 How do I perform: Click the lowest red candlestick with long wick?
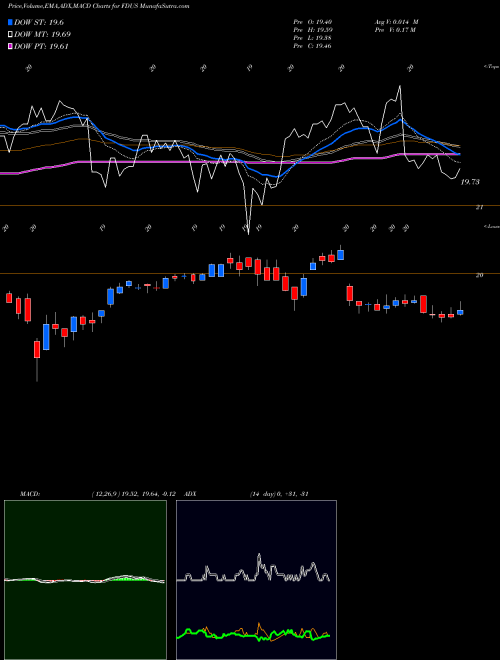(x=37, y=349)
